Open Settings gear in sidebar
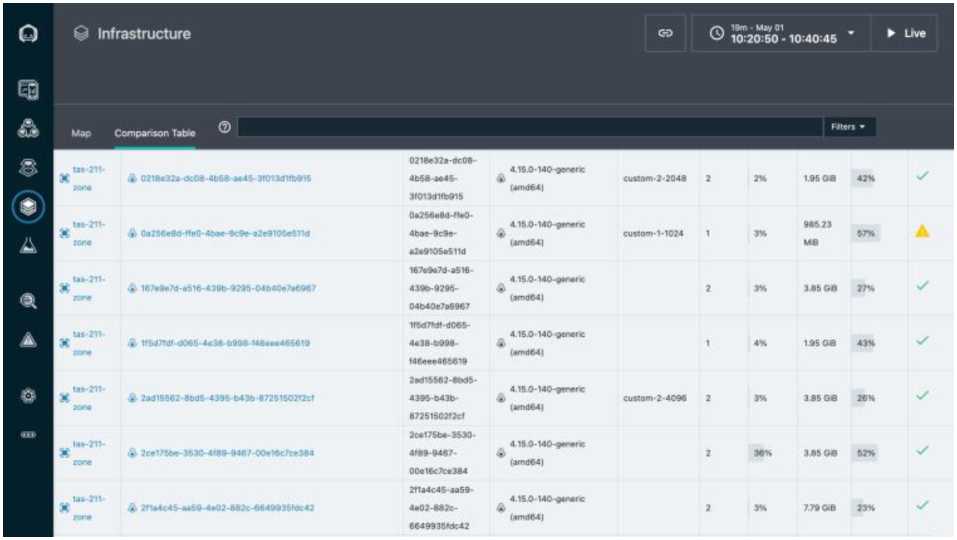The width and height of the screenshot is (957, 540). point(29,396)
